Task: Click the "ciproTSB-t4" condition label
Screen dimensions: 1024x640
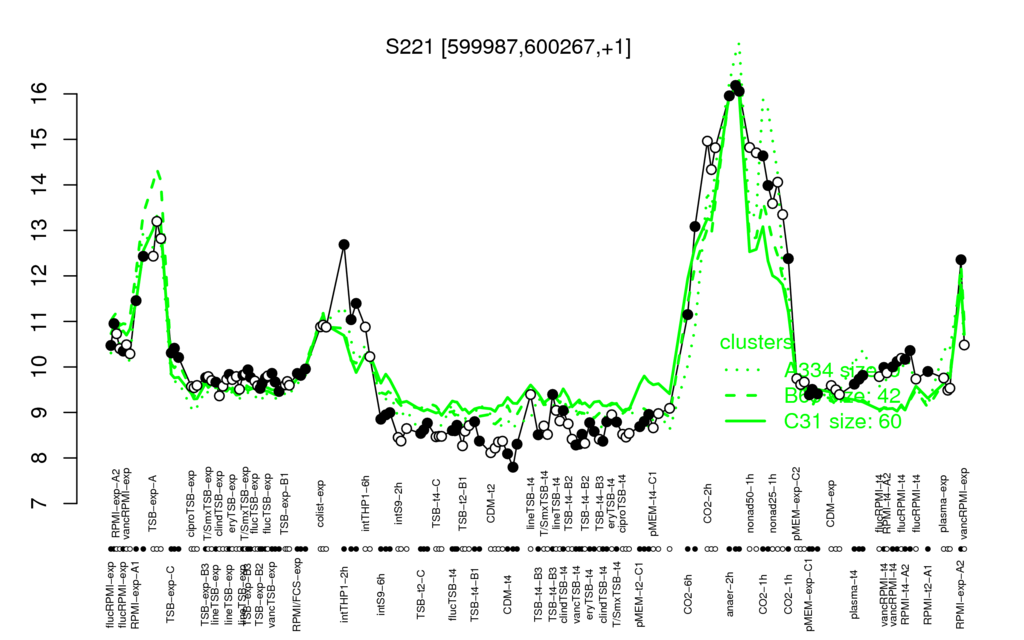Action: pos(622,504)
